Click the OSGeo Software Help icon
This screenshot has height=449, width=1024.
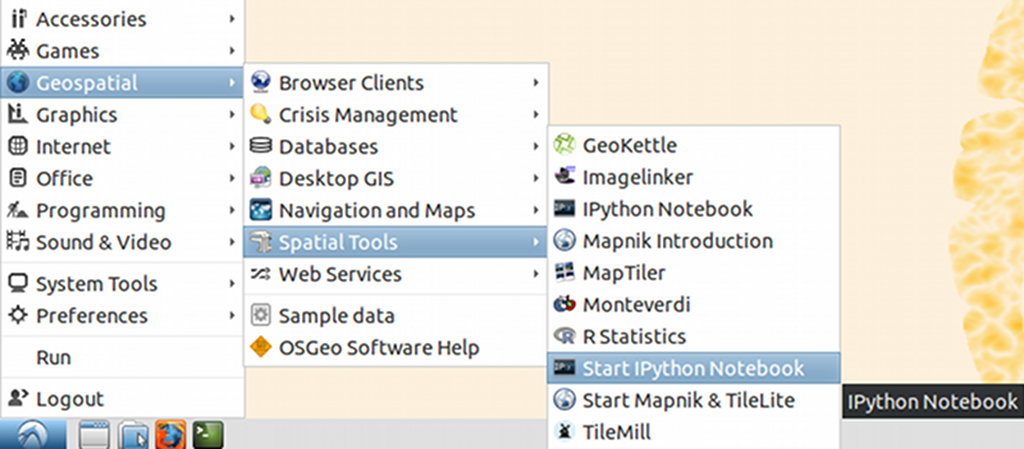click(261, 348)
